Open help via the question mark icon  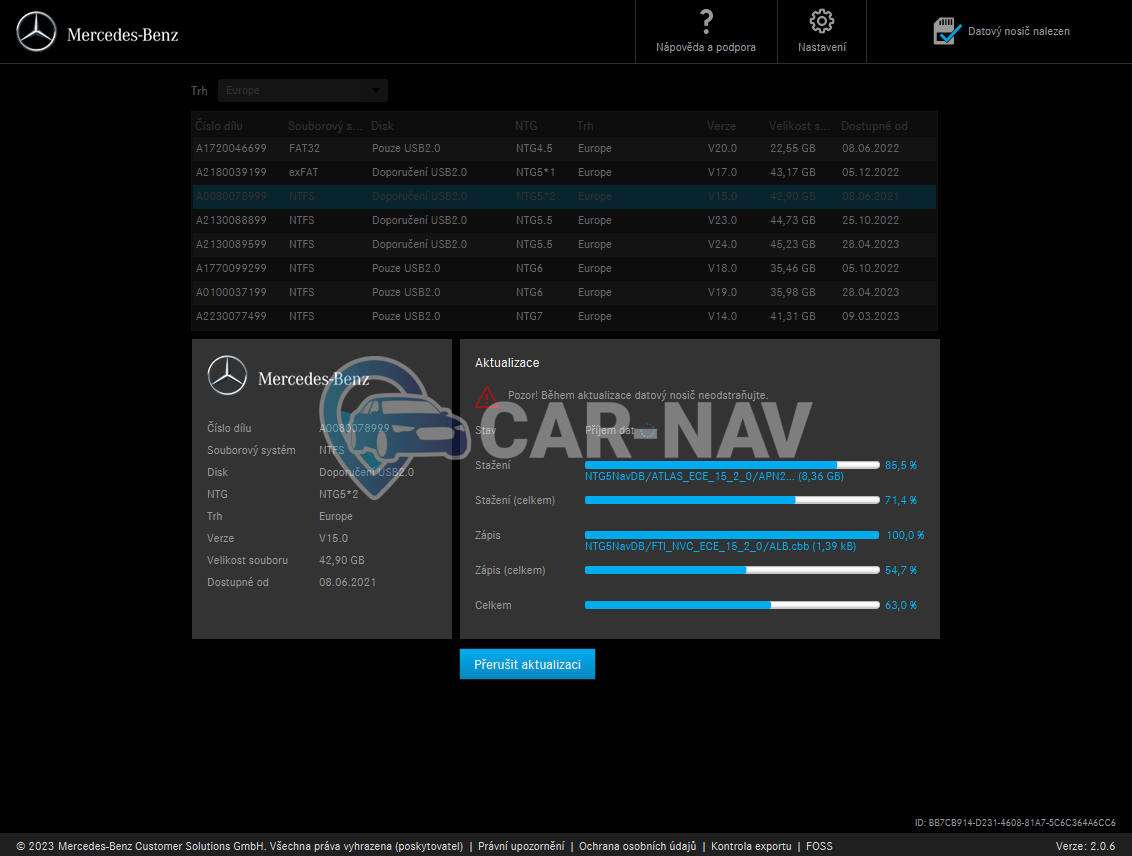click(706, 22)
